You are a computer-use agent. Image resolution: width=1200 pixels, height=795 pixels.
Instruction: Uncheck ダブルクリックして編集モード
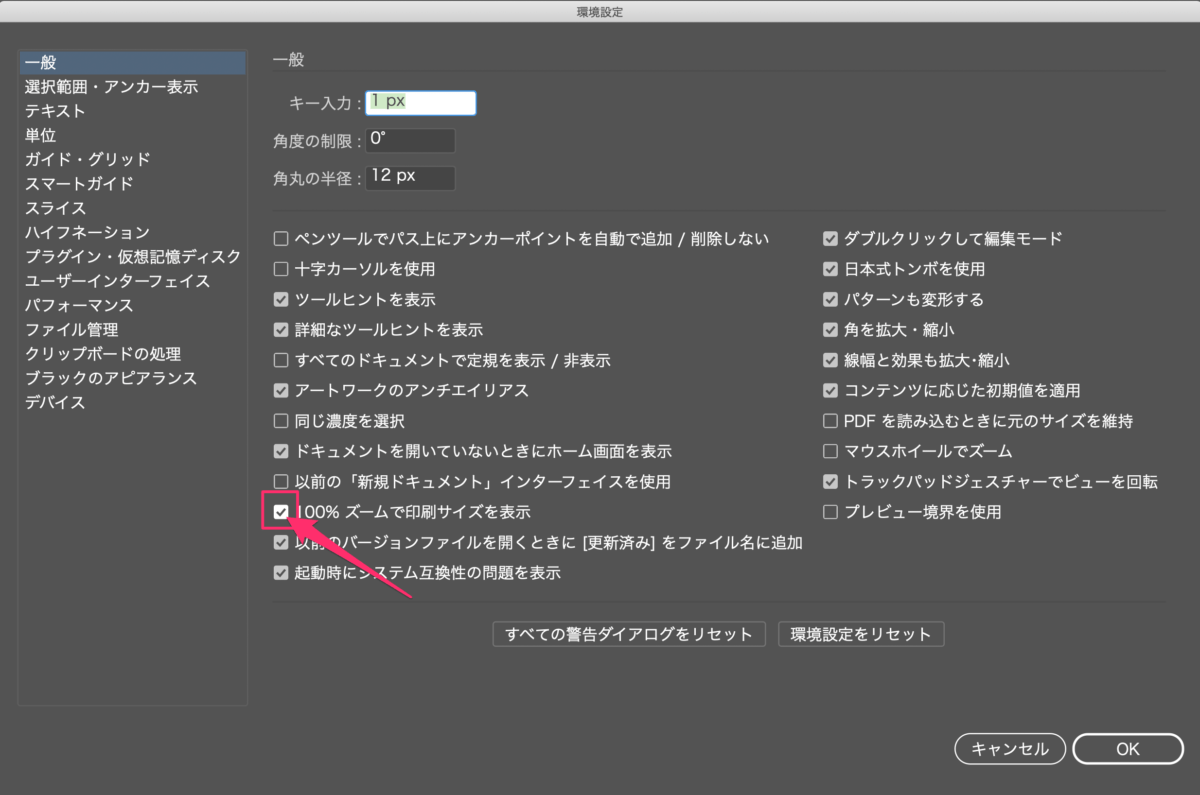coord(830,239)
